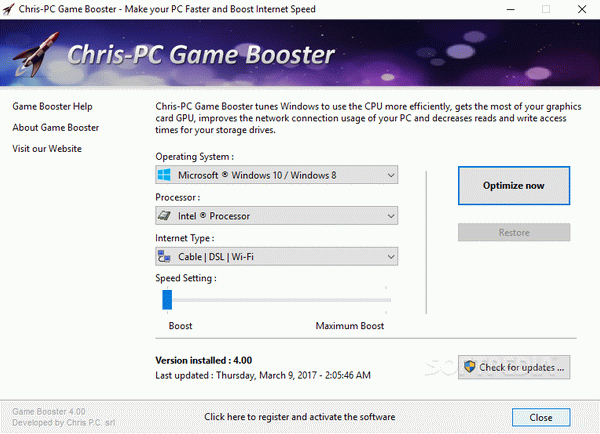This screenshot has height=434, width=600.
Task: Click the Maximum Boost label
Action: (349, 326)
